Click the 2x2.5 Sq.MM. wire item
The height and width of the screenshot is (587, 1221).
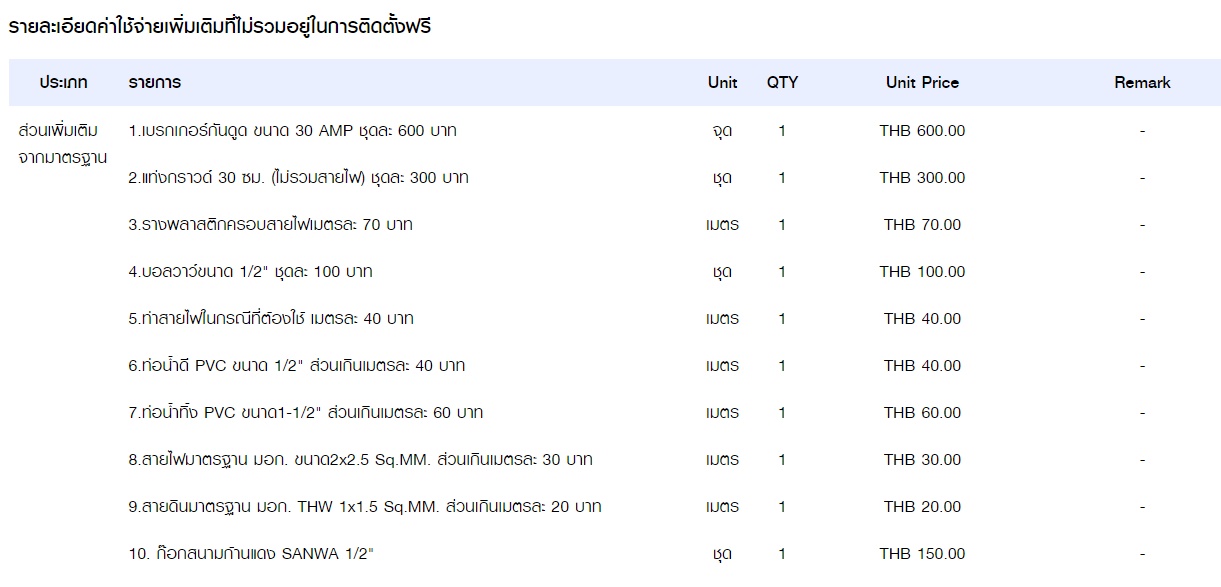[x=360, y=460]
